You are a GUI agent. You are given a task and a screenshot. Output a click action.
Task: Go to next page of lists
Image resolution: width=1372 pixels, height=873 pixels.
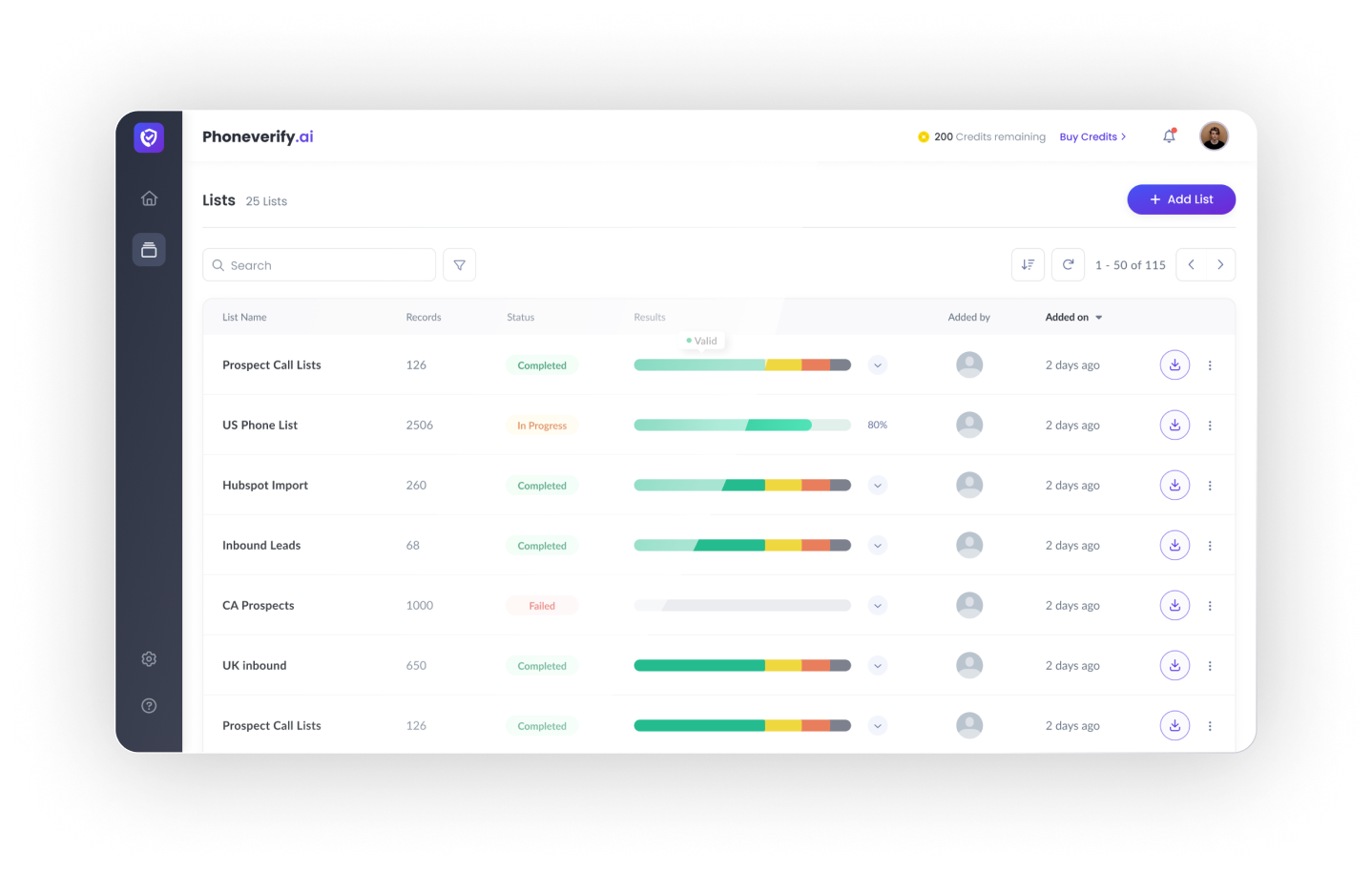(x=1220, y=265)
